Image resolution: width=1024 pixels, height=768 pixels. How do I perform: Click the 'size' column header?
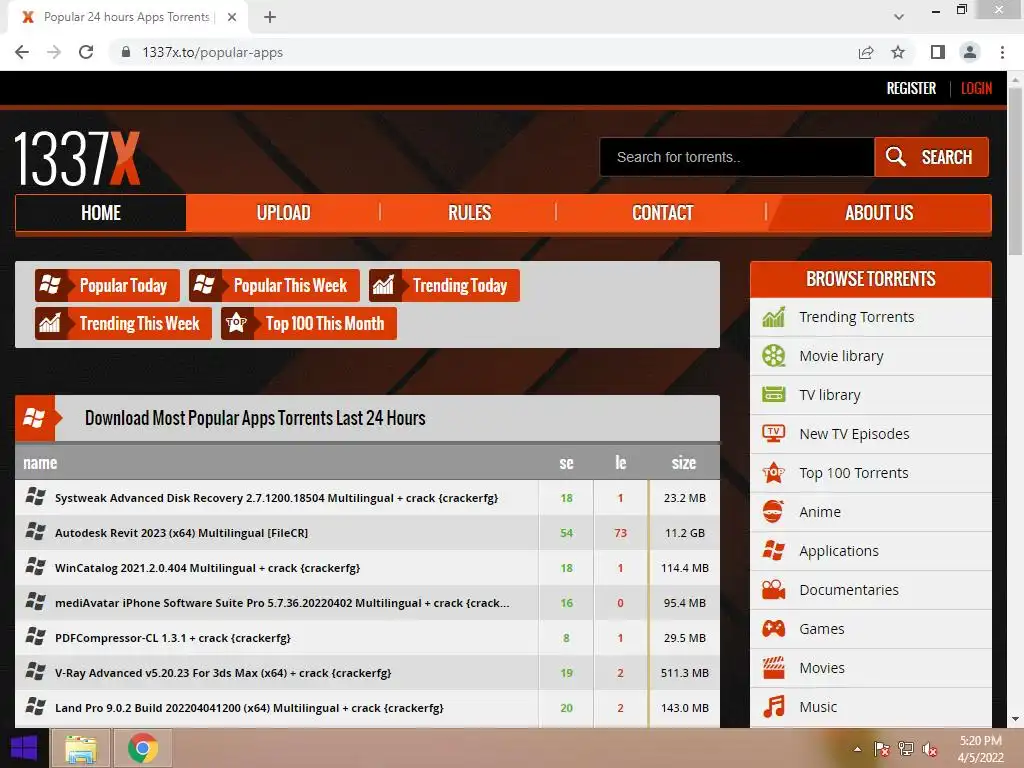coord(684,463)
